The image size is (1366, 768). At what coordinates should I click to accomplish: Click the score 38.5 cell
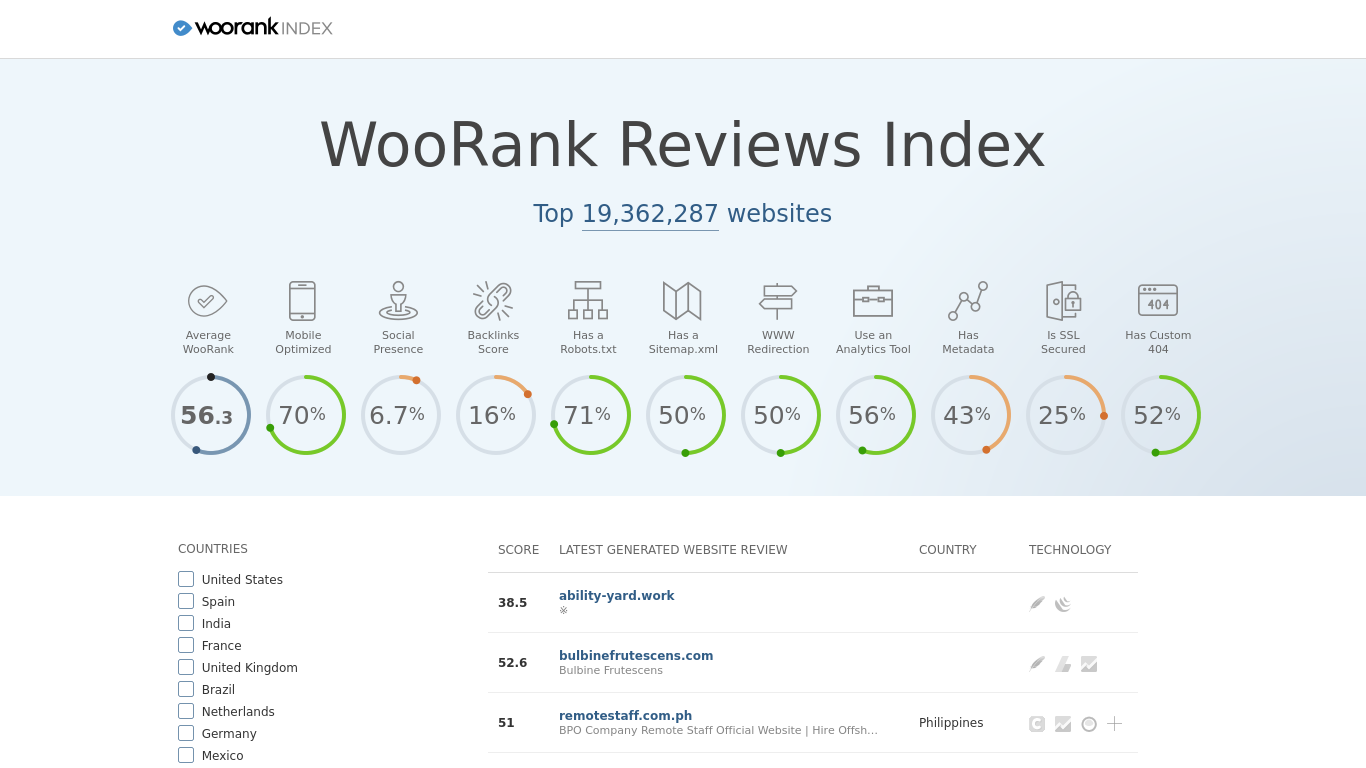(512, 603)
